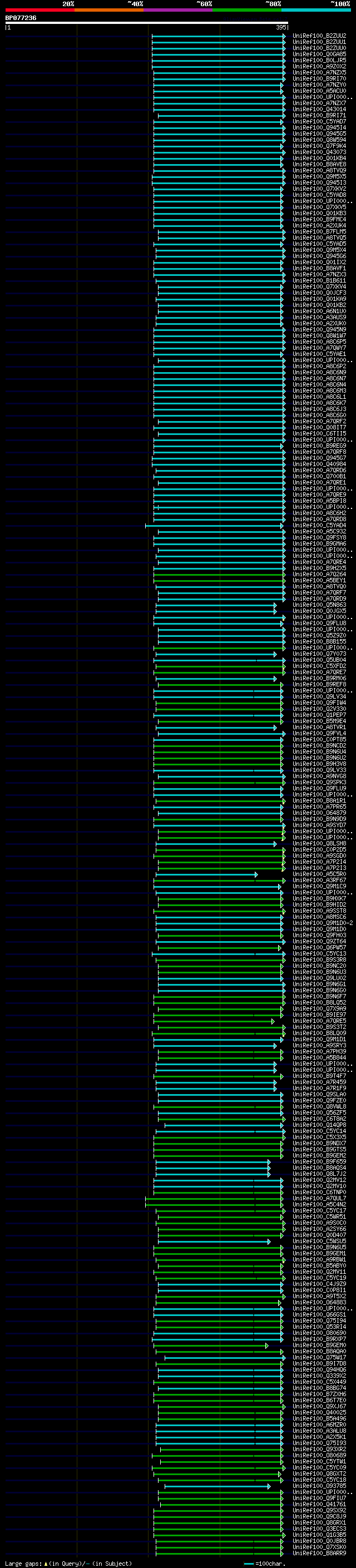Click the white BP077236 query length bar

147,22
